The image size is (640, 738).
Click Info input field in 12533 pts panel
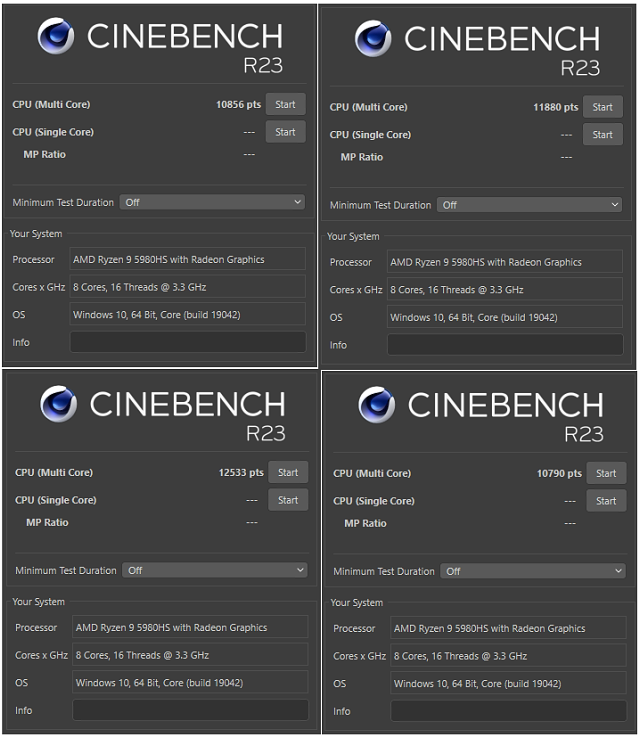point(190,710)
